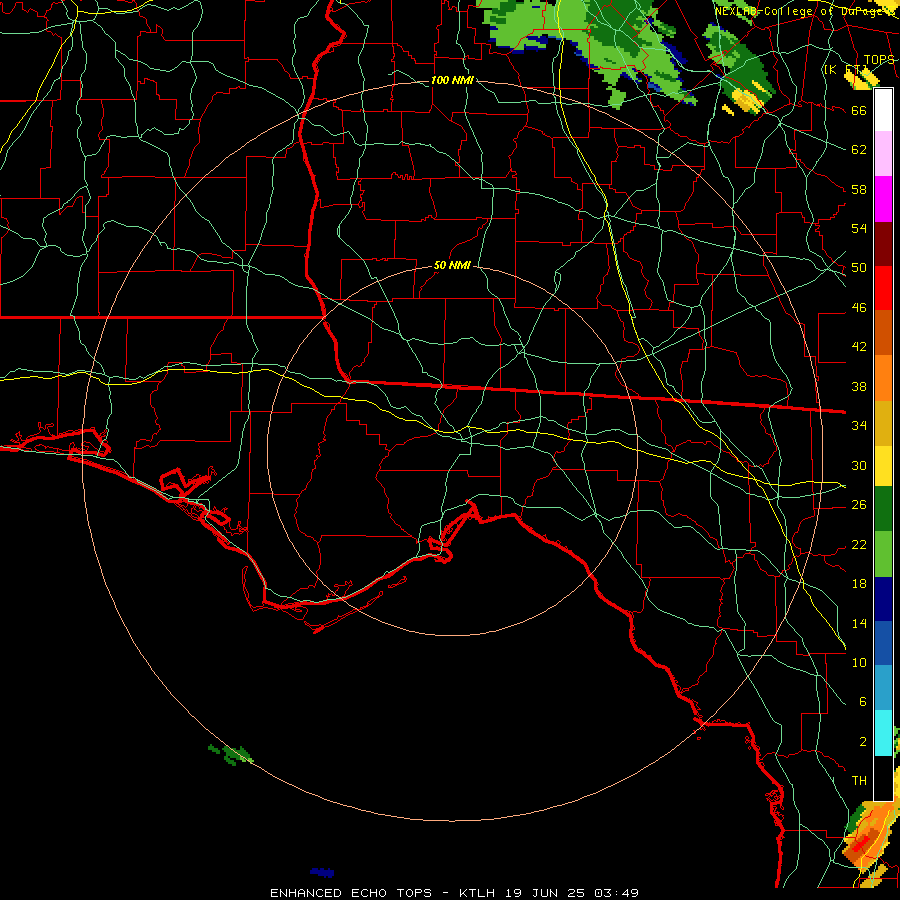Click the "2" legend value
This screenshot has height=900, width=900.
[x=862, y=742]
